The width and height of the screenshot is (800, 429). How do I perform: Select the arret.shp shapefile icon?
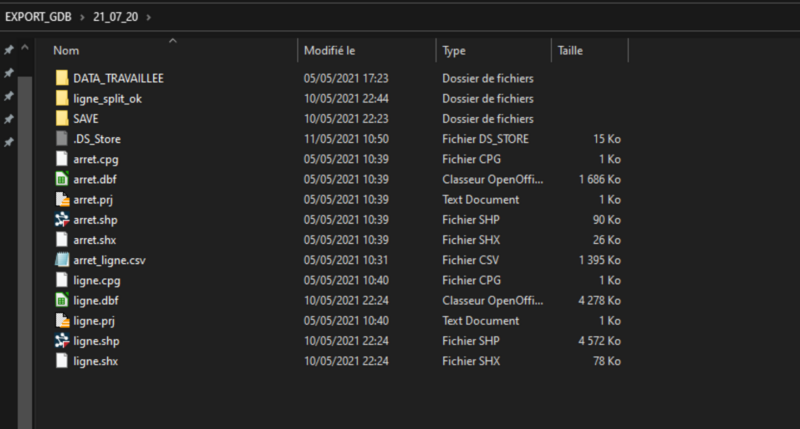(62, 220)
